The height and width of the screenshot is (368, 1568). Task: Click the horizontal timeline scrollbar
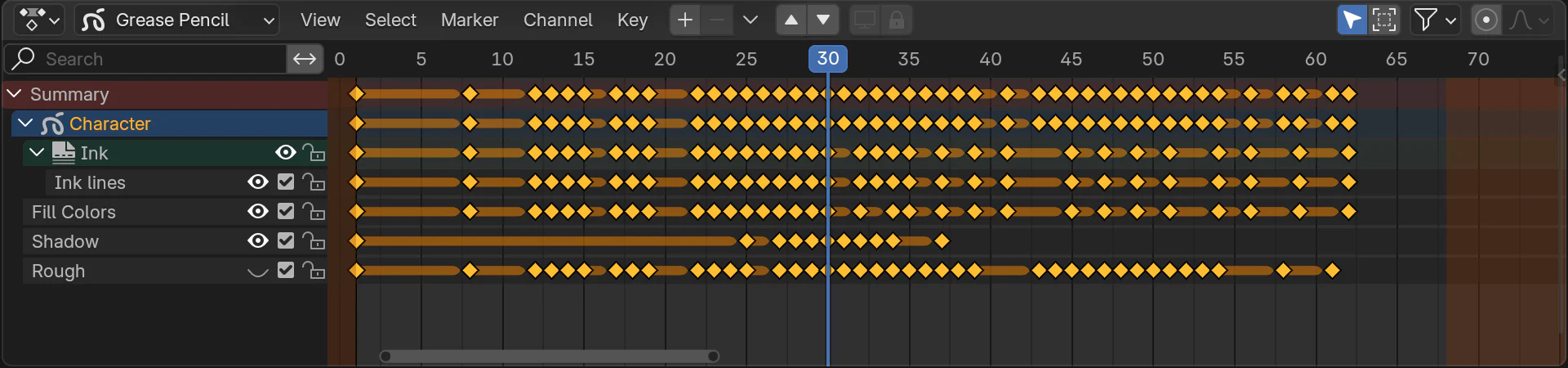point(550,356)
